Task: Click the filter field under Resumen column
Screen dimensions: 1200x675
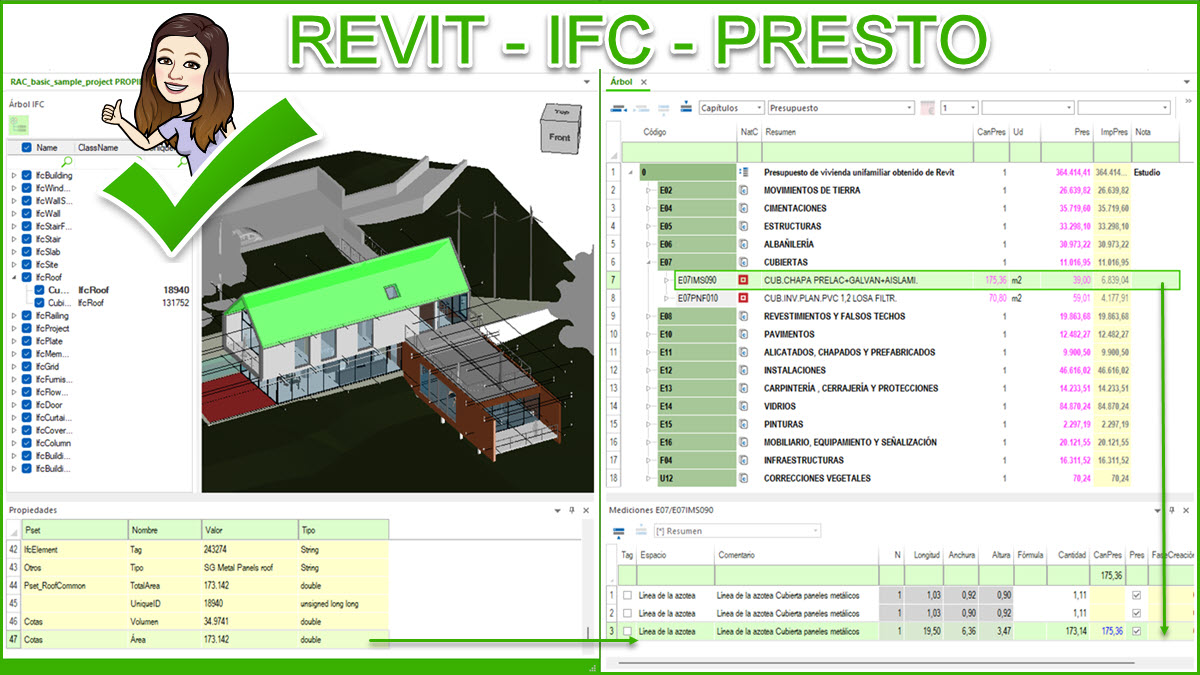Action: pos(866,152)
